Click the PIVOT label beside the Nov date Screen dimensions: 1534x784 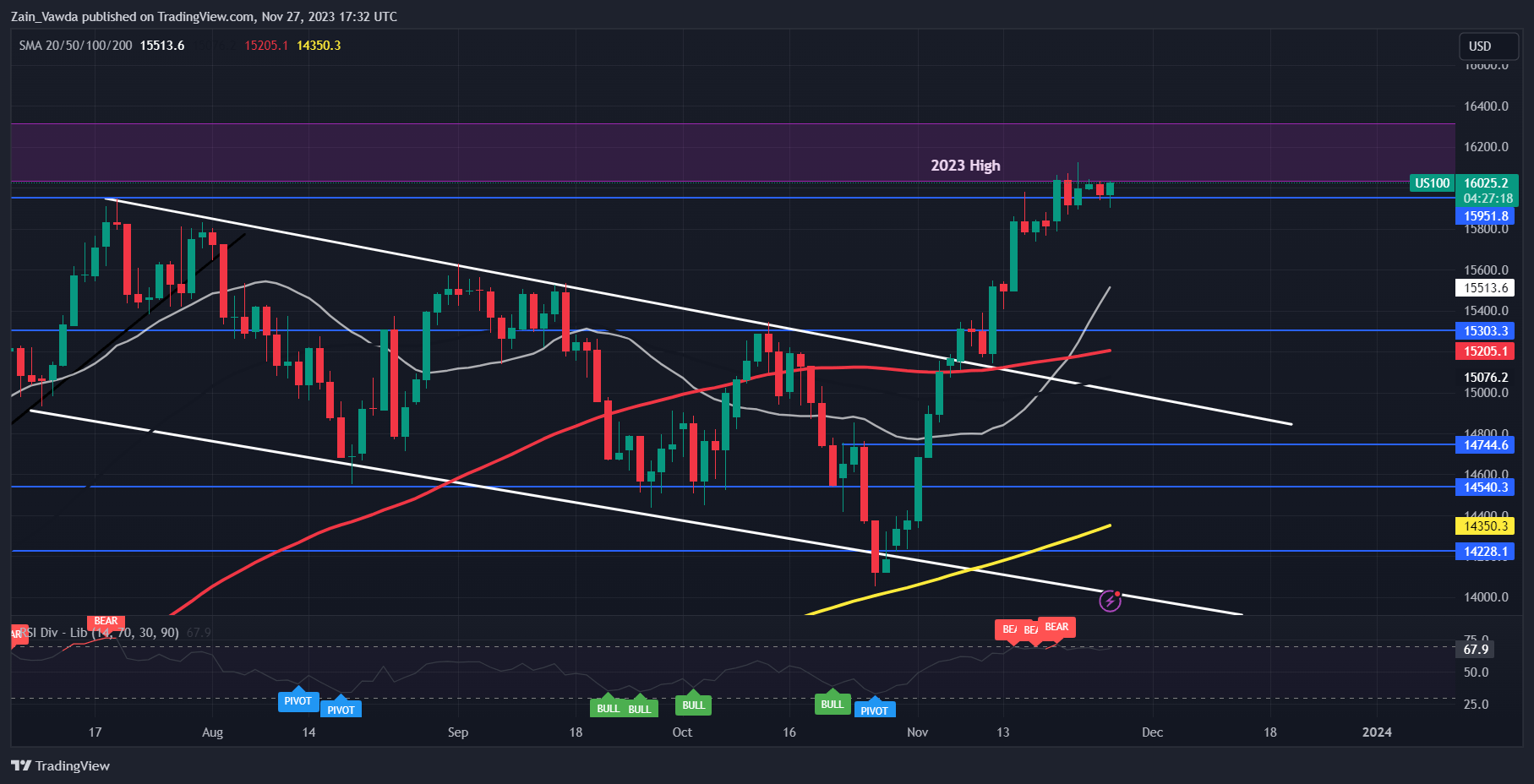[x=874, y=710]
